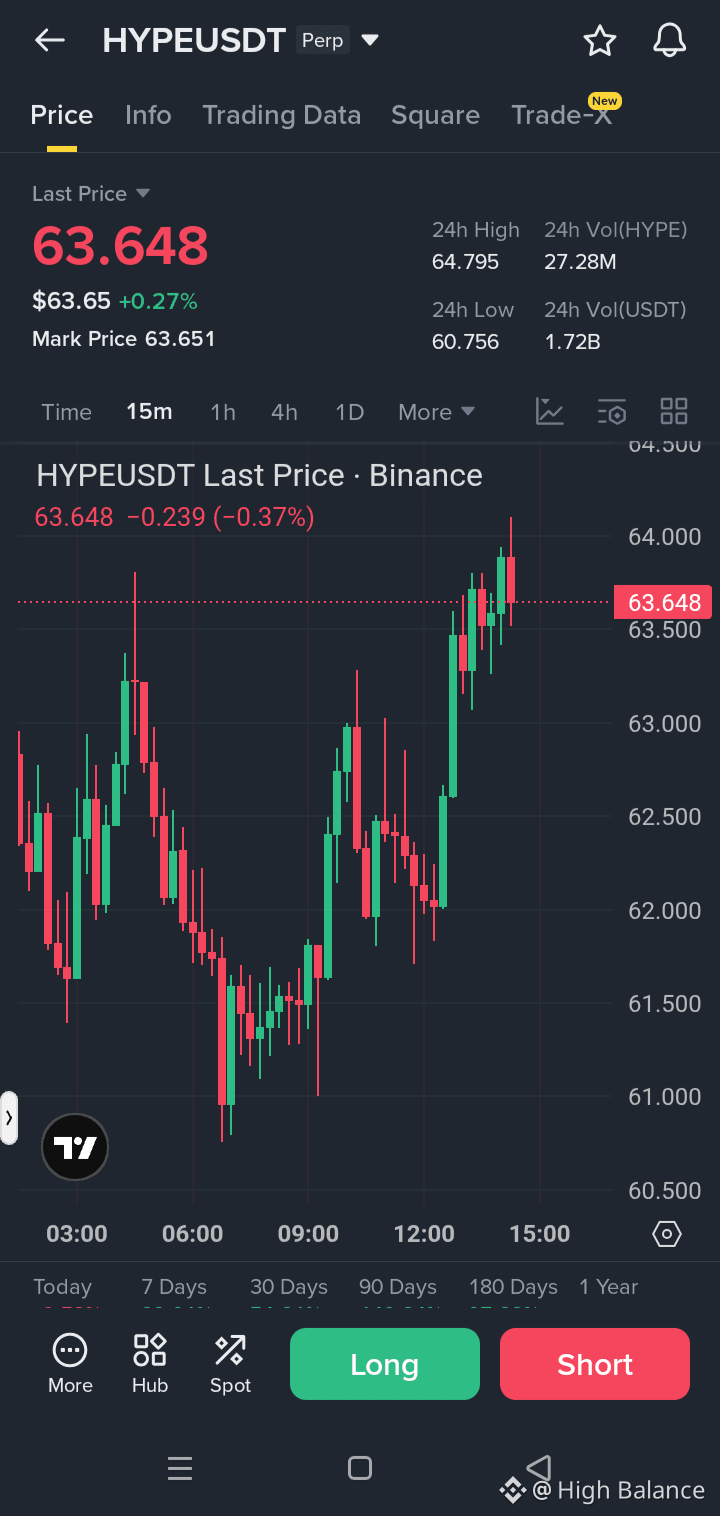Tap the 24h Vol(HYPE) value 27.28M

click(580, 262)
